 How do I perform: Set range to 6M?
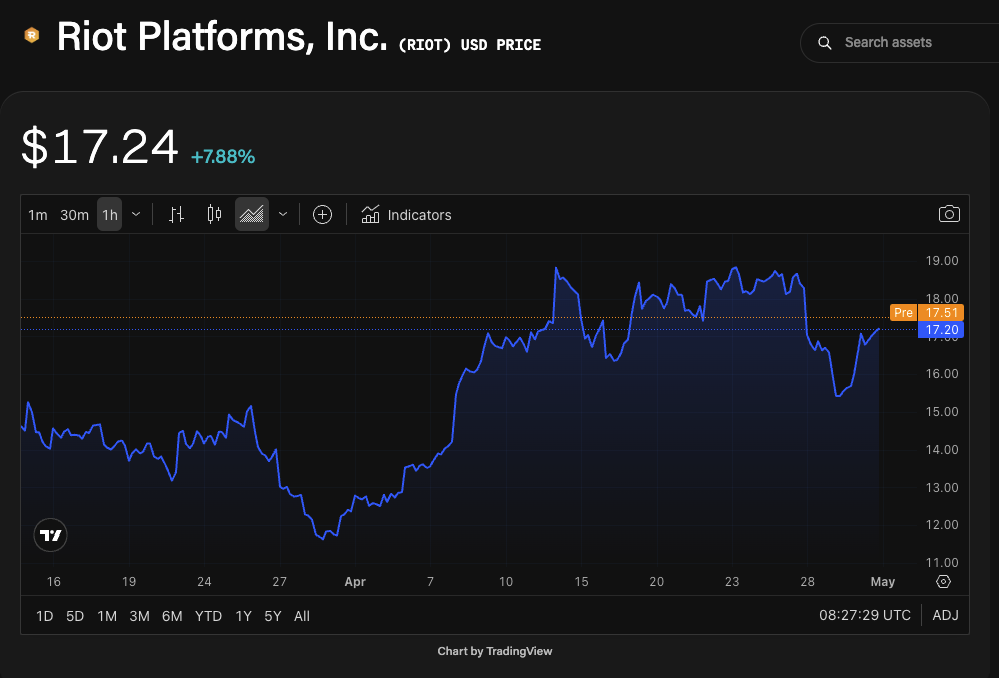coord(172,616)
